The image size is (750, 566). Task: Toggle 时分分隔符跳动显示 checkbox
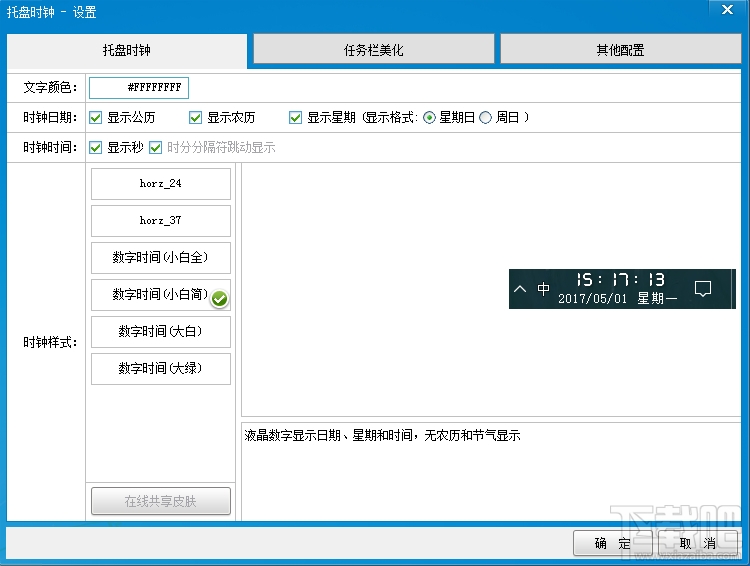click(x=155, y=147)
